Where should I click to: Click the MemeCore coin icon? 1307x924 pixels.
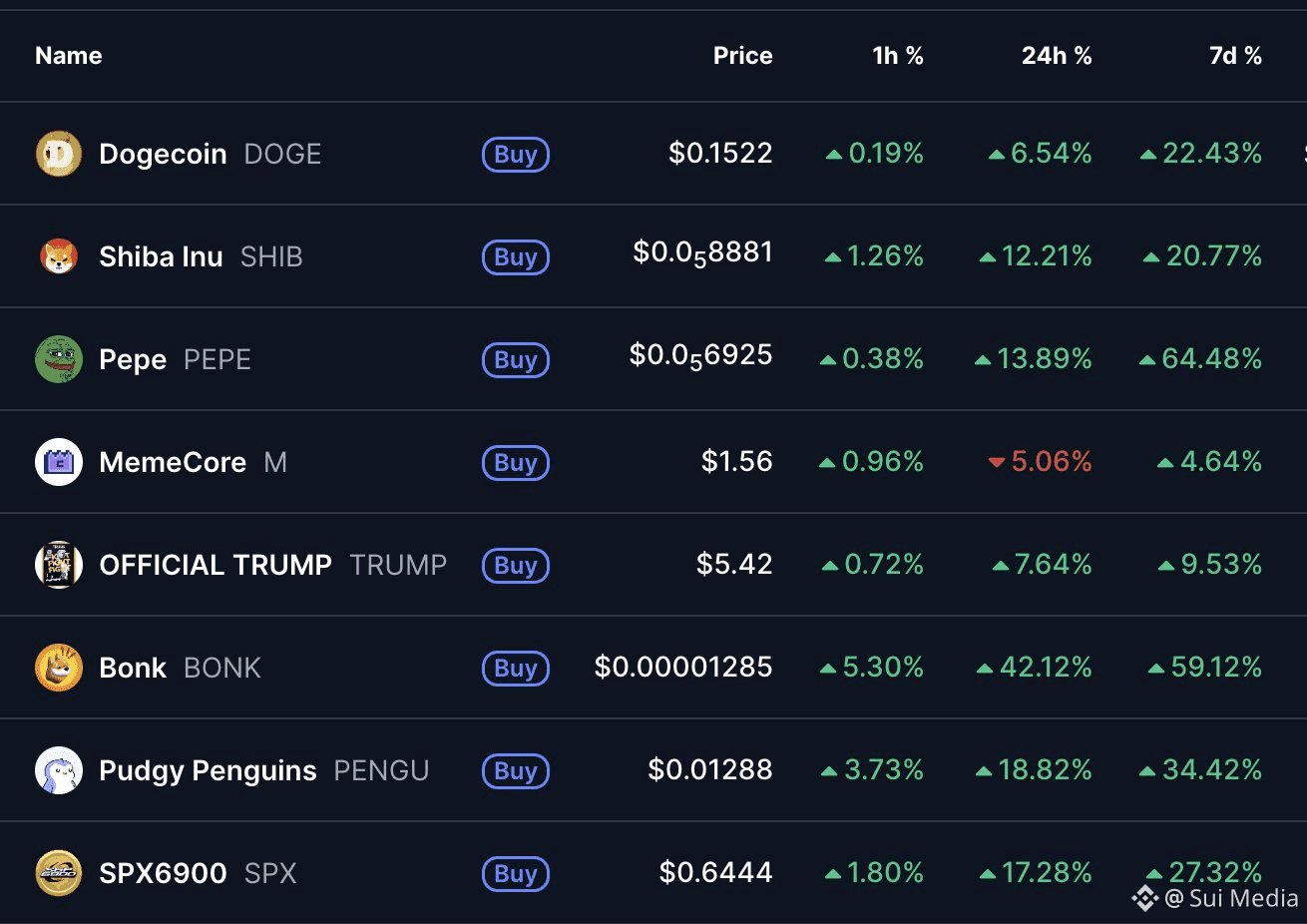(59, 463)
